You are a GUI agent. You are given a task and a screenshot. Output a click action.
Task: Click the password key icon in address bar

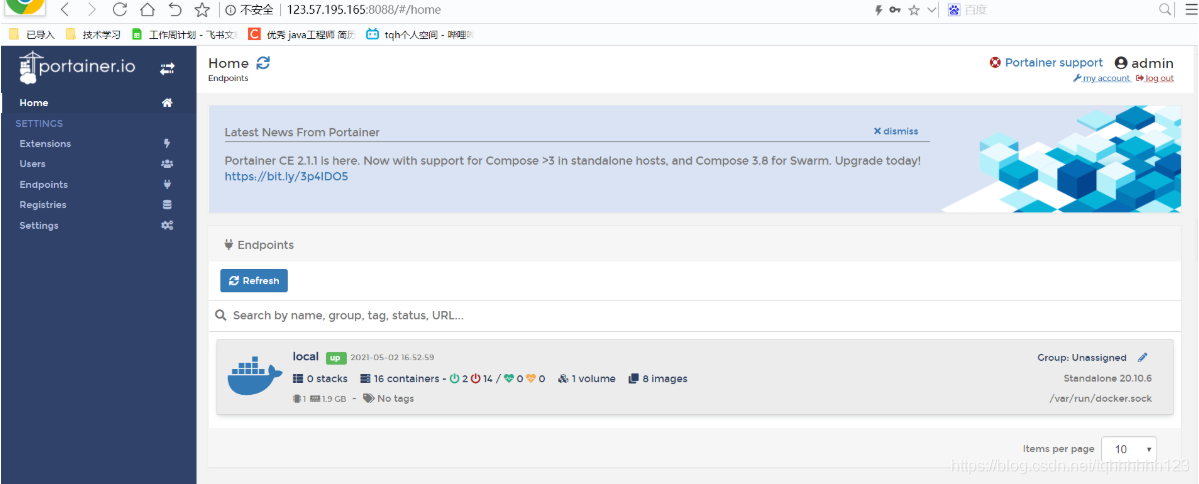(895, 10)
